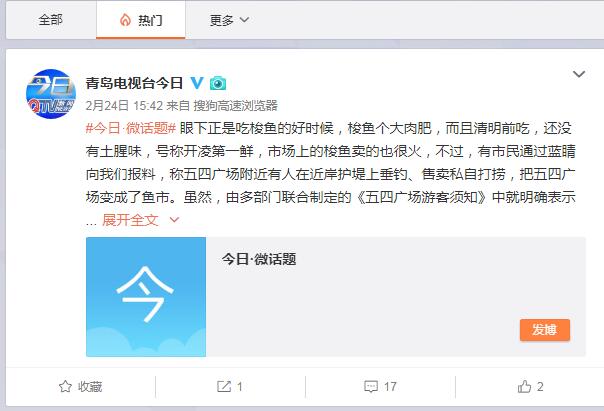The width and height of the screenshot is (604, 411).
Task: Open the 青岛电视台今日 profile avatar
Action: pos(51,94)
